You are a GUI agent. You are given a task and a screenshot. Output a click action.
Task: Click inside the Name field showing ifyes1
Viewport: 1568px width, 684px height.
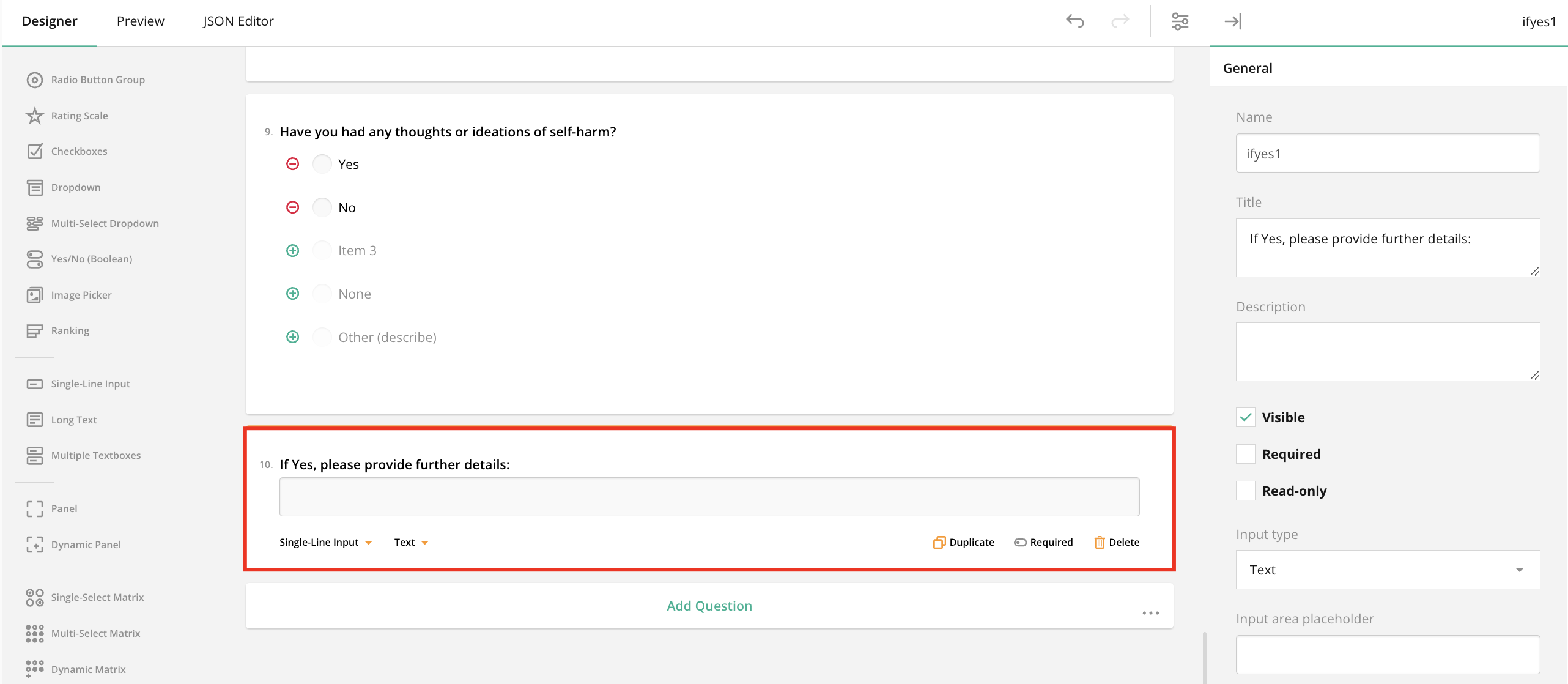click(1386, 154)
